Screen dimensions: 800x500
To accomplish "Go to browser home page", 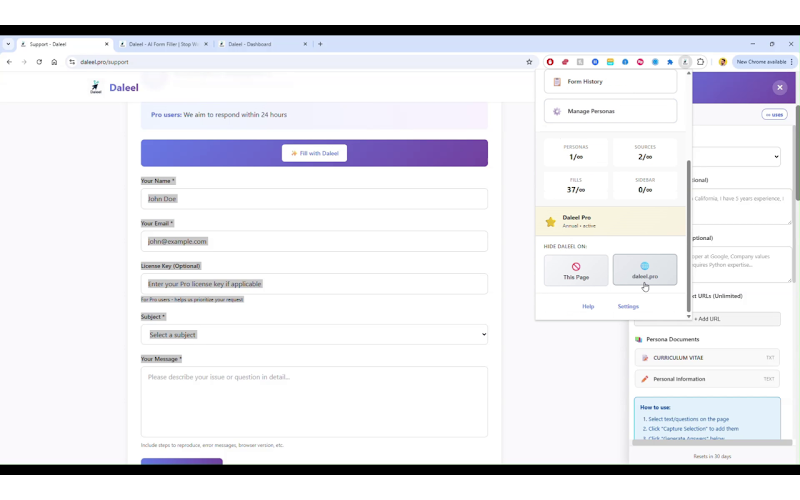I will (x=54, y=62).
